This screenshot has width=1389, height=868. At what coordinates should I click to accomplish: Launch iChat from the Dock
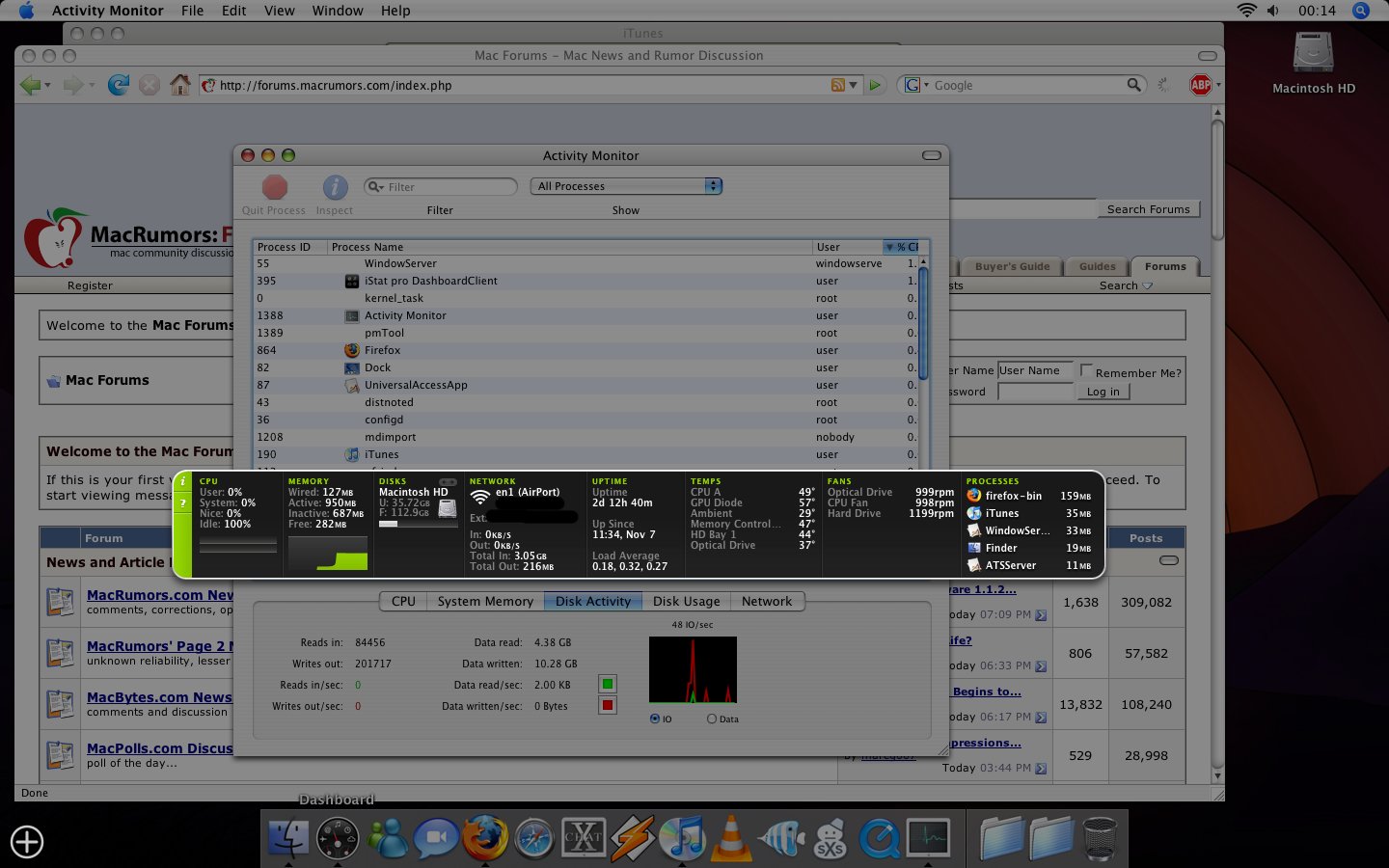[436, 837]
